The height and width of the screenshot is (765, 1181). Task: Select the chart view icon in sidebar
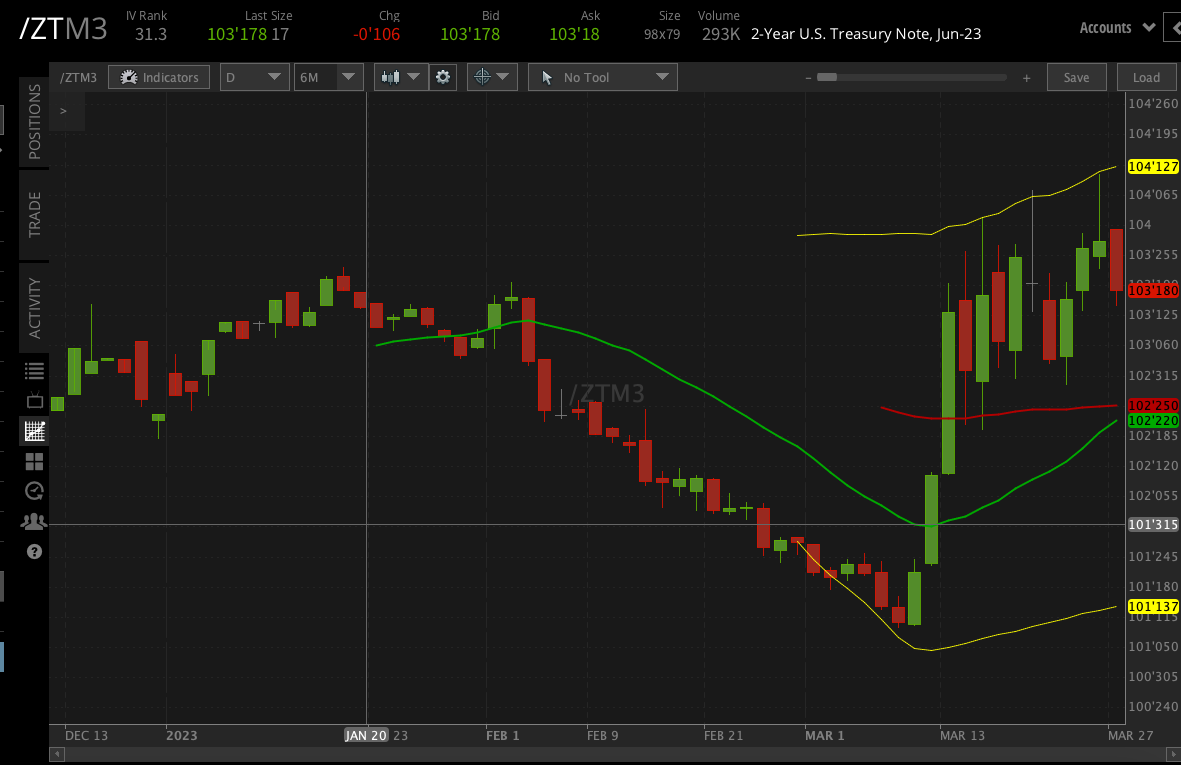point(35,431)
